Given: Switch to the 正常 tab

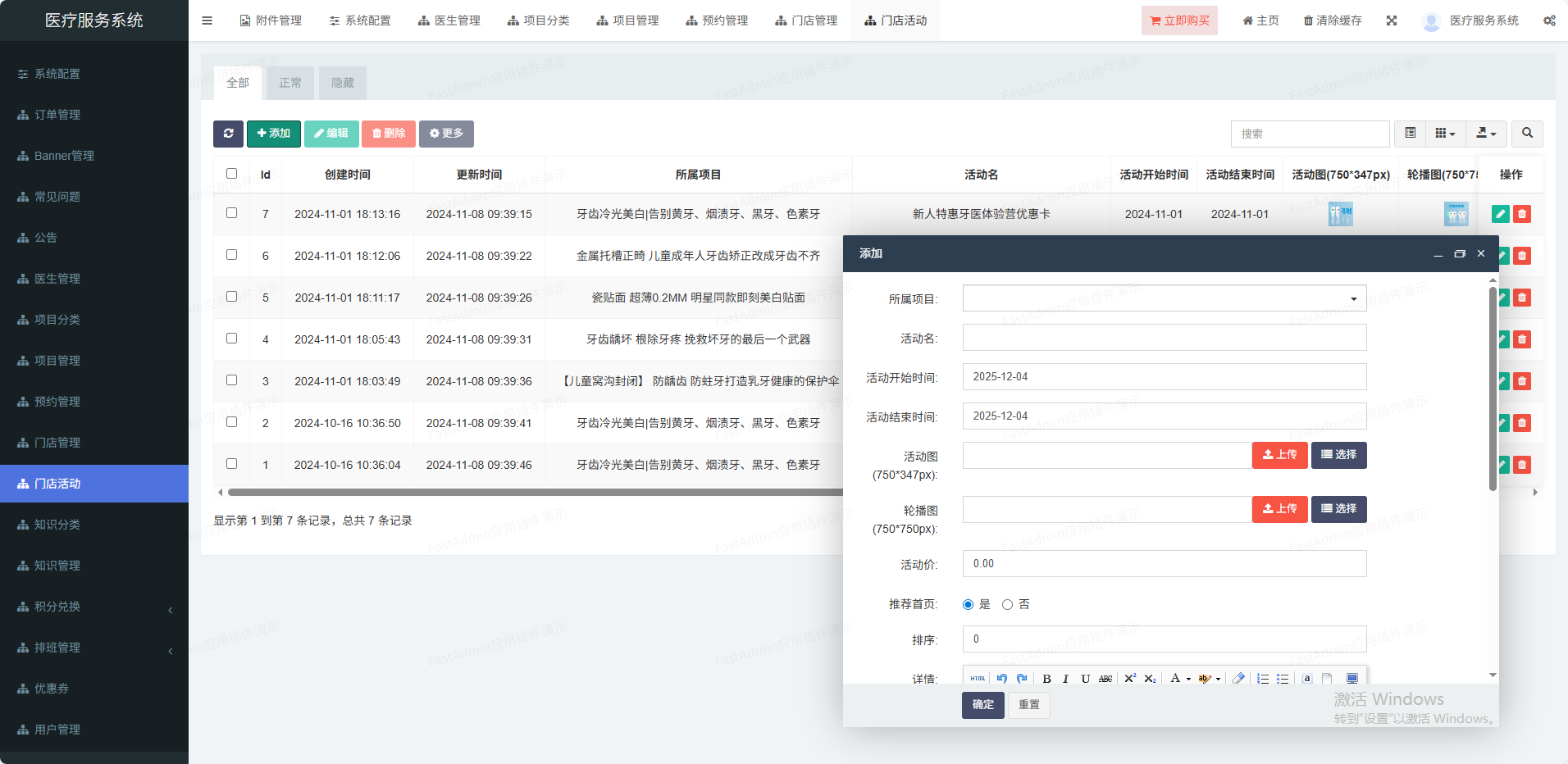Looking at the screenshot, I should pos(290,83).
